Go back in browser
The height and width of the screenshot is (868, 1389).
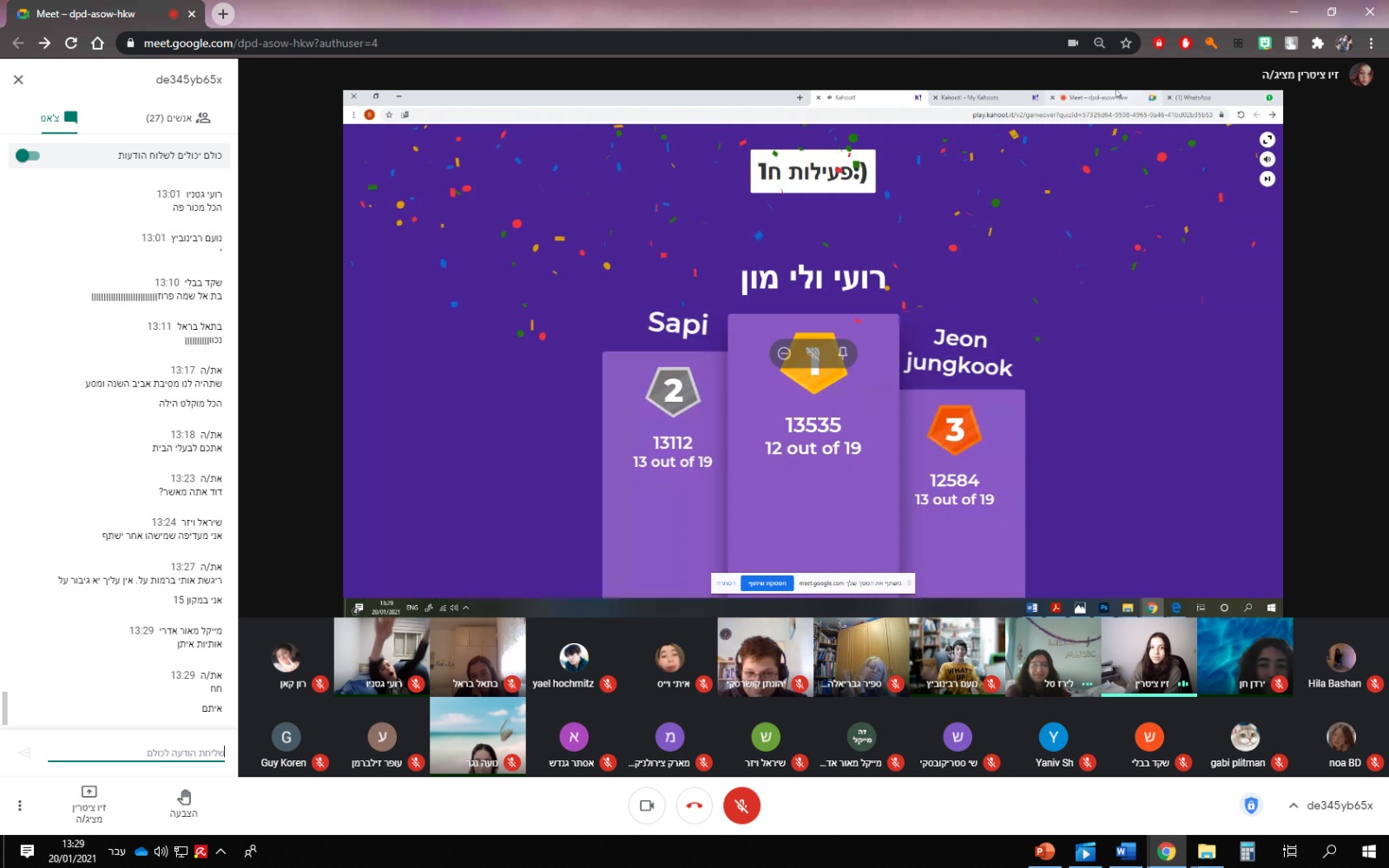click(x=18, y=43)
